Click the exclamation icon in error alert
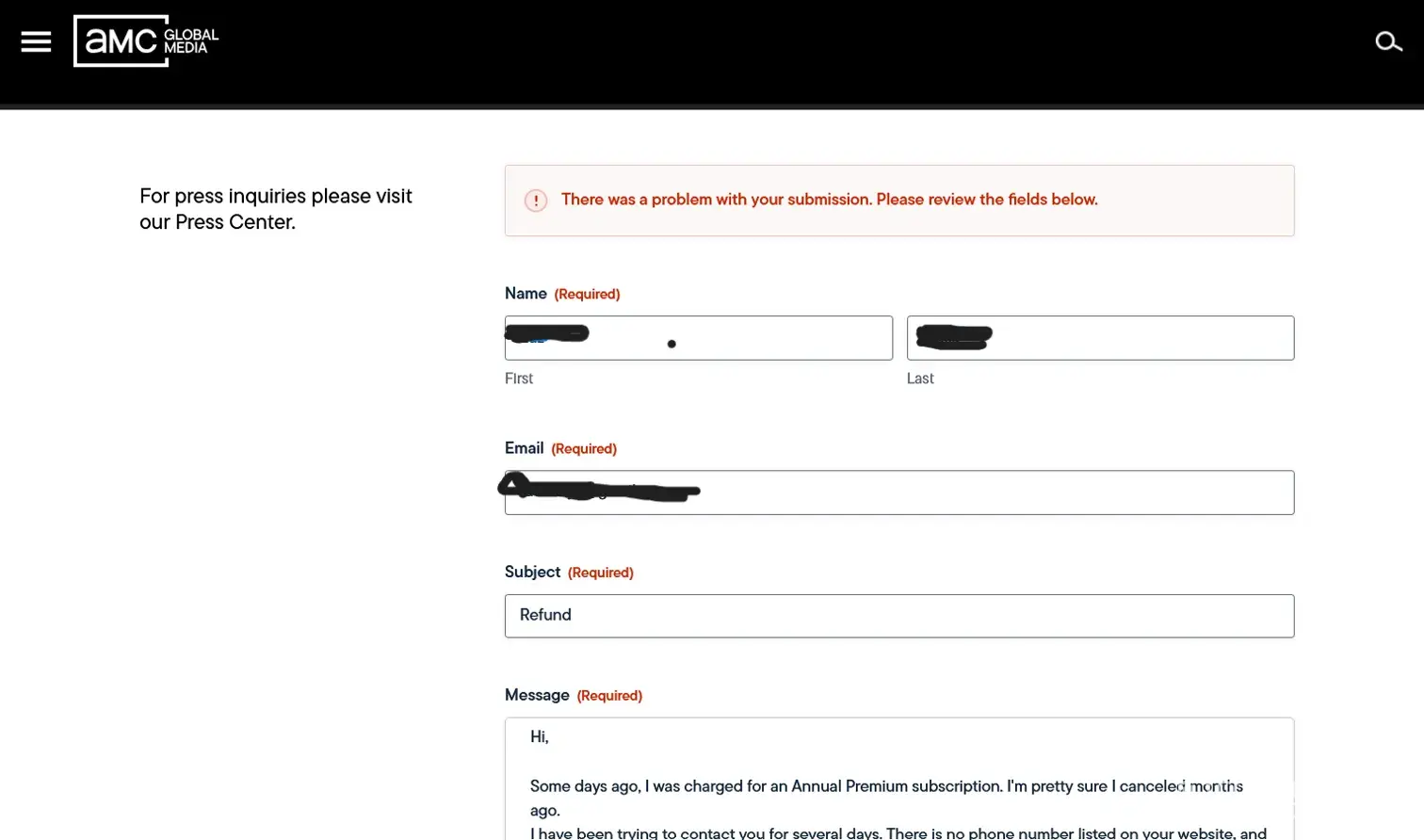This screenshot has height=840, width=1424. (536, 201)
